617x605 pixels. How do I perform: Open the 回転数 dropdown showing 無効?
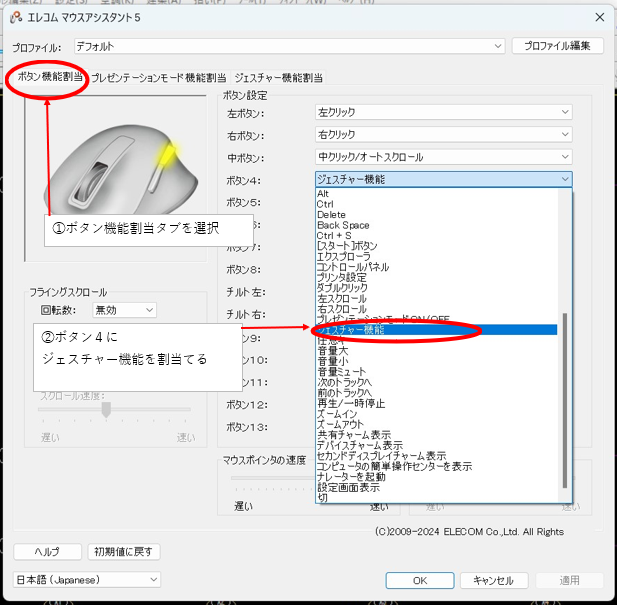(124, 310)
